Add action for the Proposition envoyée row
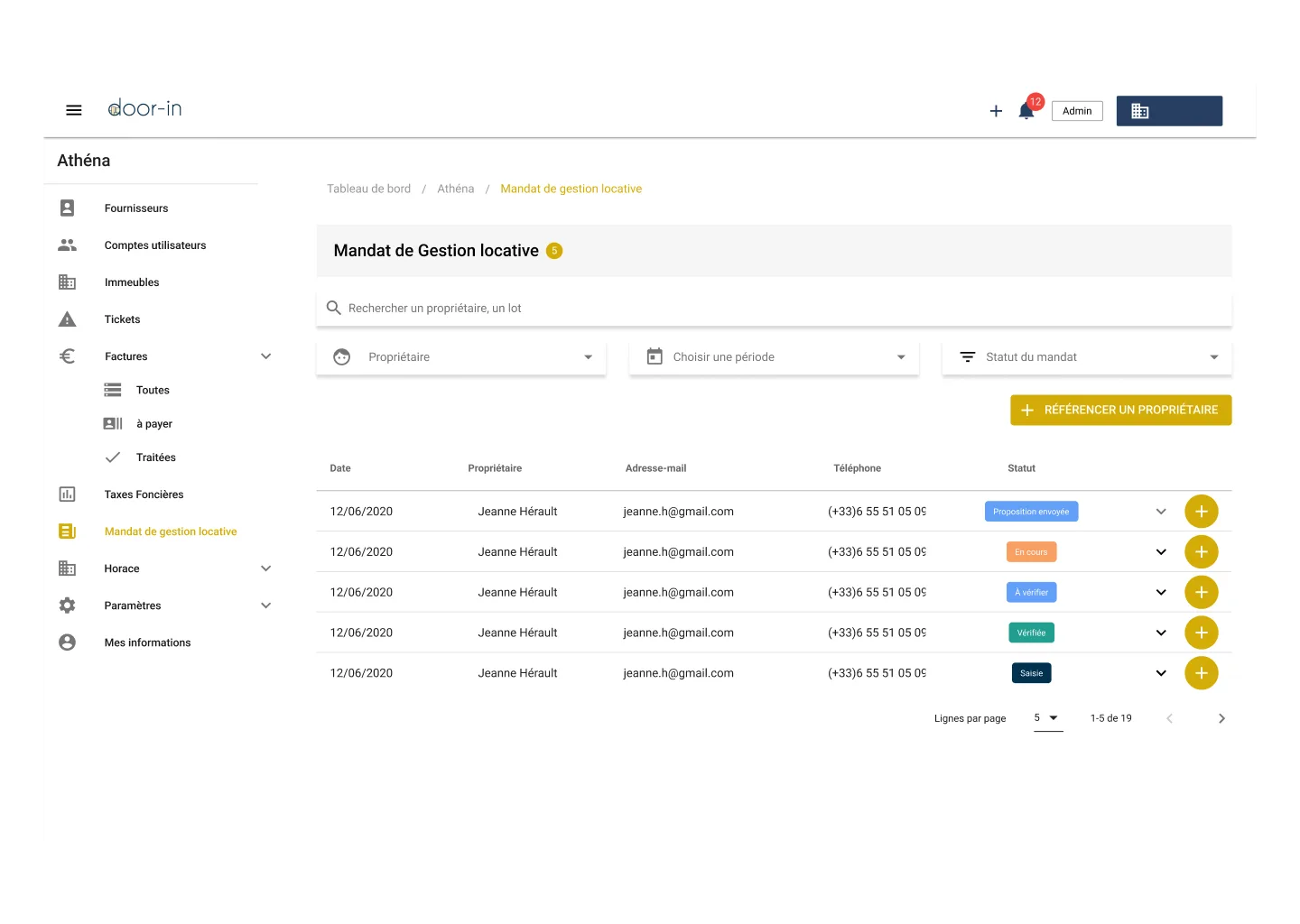Image resolution: width=1300 pixels, height=924 pixels. coord(1201,512)
